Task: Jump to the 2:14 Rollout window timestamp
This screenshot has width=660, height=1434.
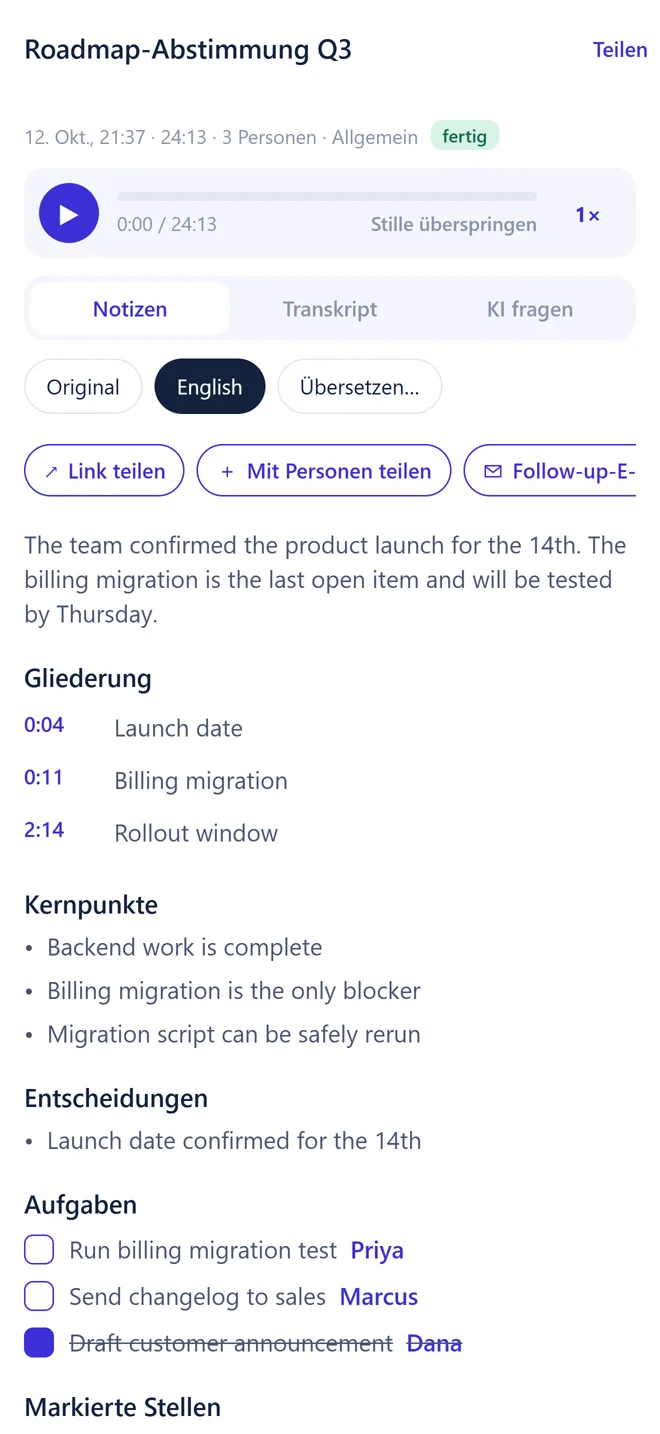Action: tap(44, 830)
